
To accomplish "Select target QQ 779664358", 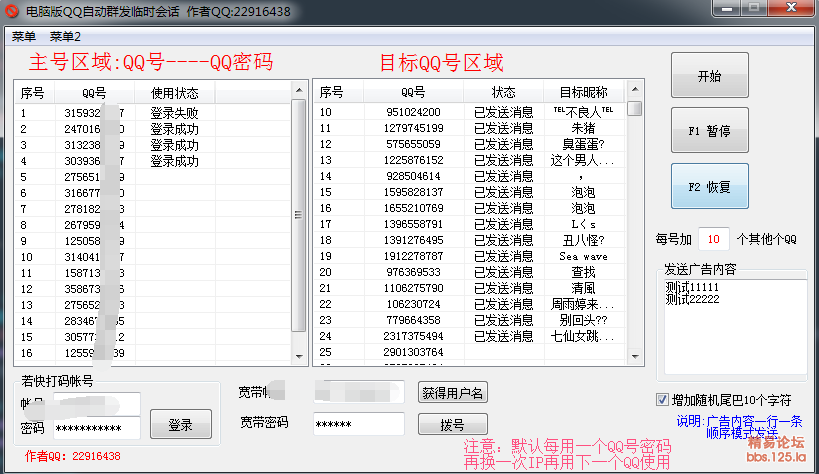I will coord(413,320).
